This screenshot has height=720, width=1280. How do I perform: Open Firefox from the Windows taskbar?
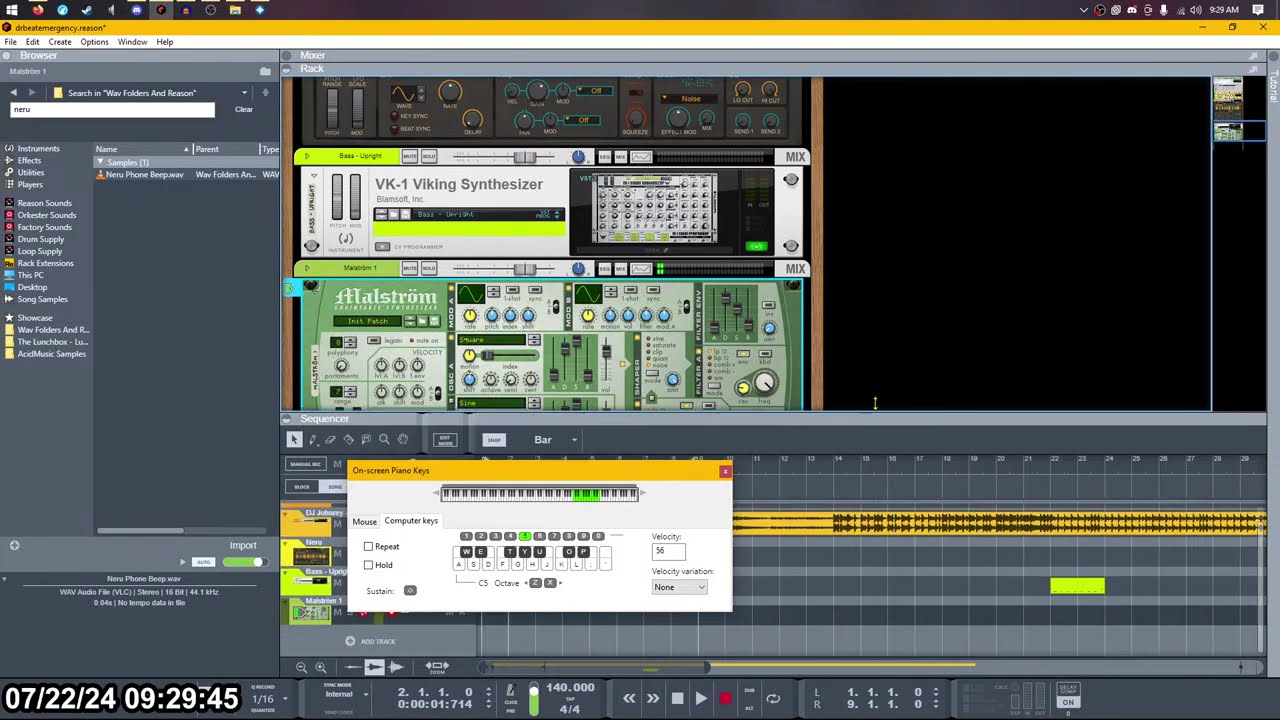[x=39, y=10]
